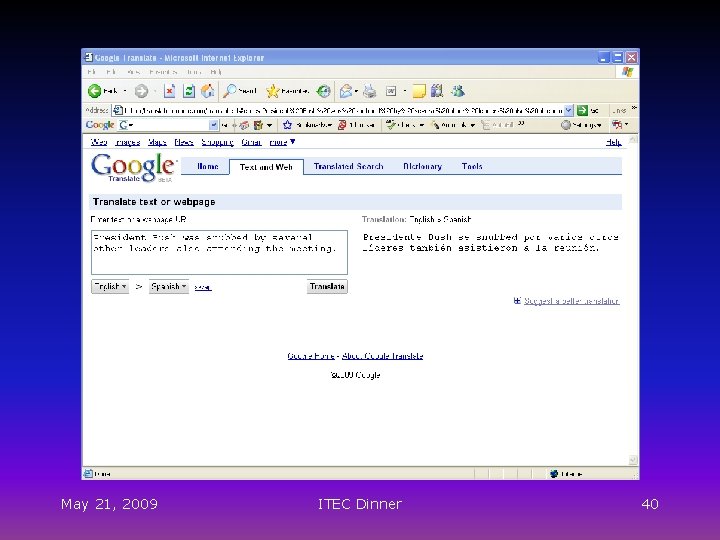Switch to the Translated Search tab
Image resolution: width=720 pixels, height=540 pixels.
point(349,166)
